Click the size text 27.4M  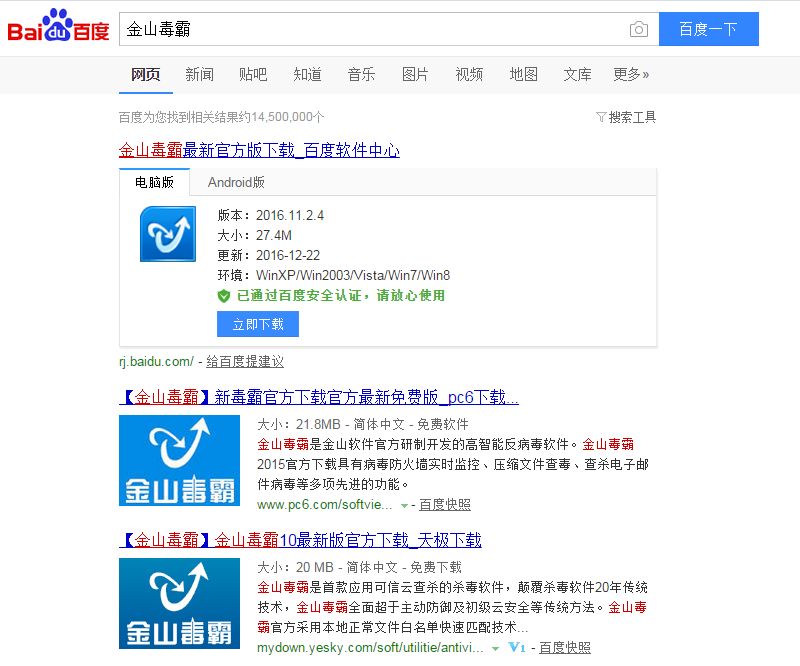pyautogui.click(x=274, y=235)
